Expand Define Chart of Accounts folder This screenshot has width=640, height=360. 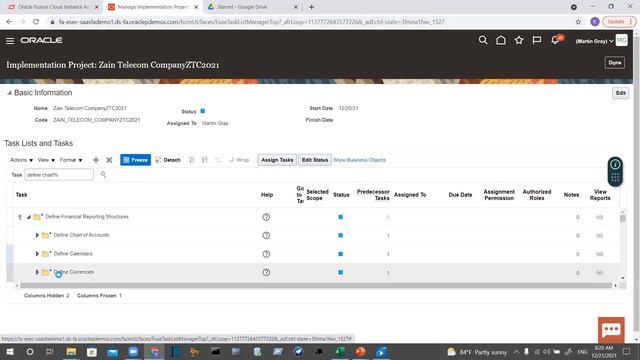pos(37,236)
